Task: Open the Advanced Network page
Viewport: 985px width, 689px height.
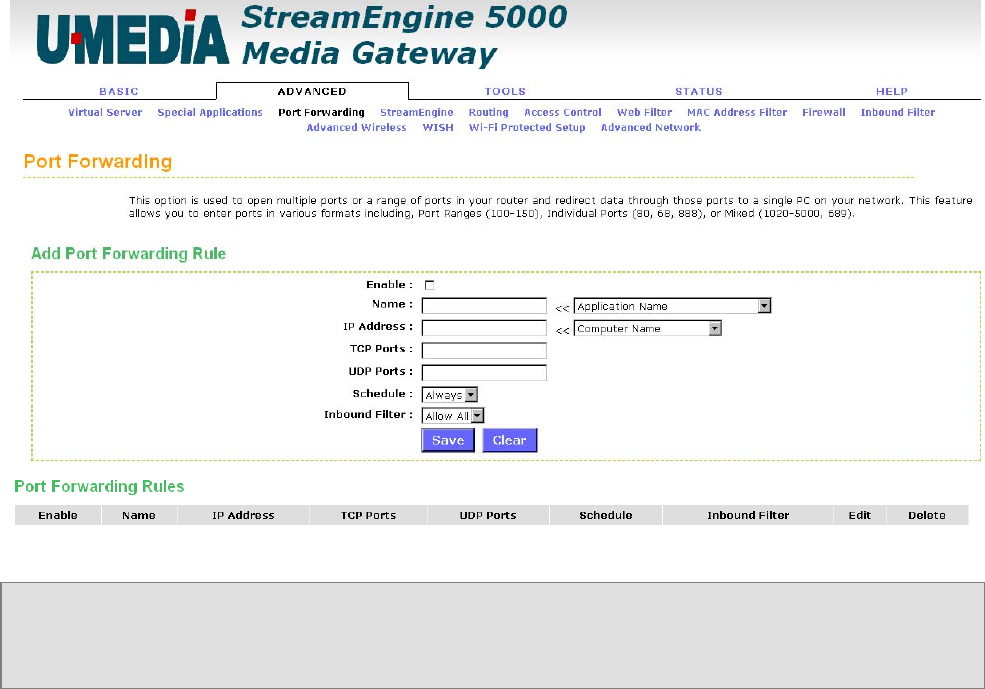Action: pyautogui.click(x=651, y=127)
